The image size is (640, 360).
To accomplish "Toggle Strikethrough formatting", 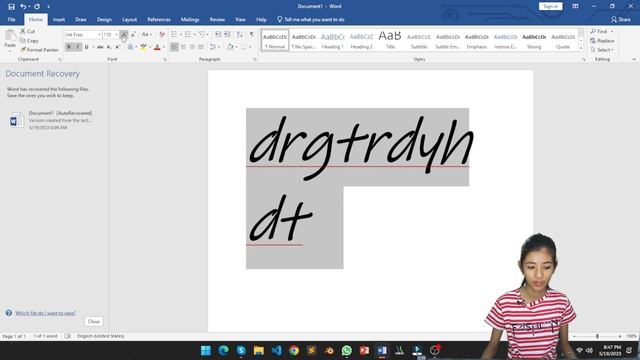I will [x=100, y=47].
